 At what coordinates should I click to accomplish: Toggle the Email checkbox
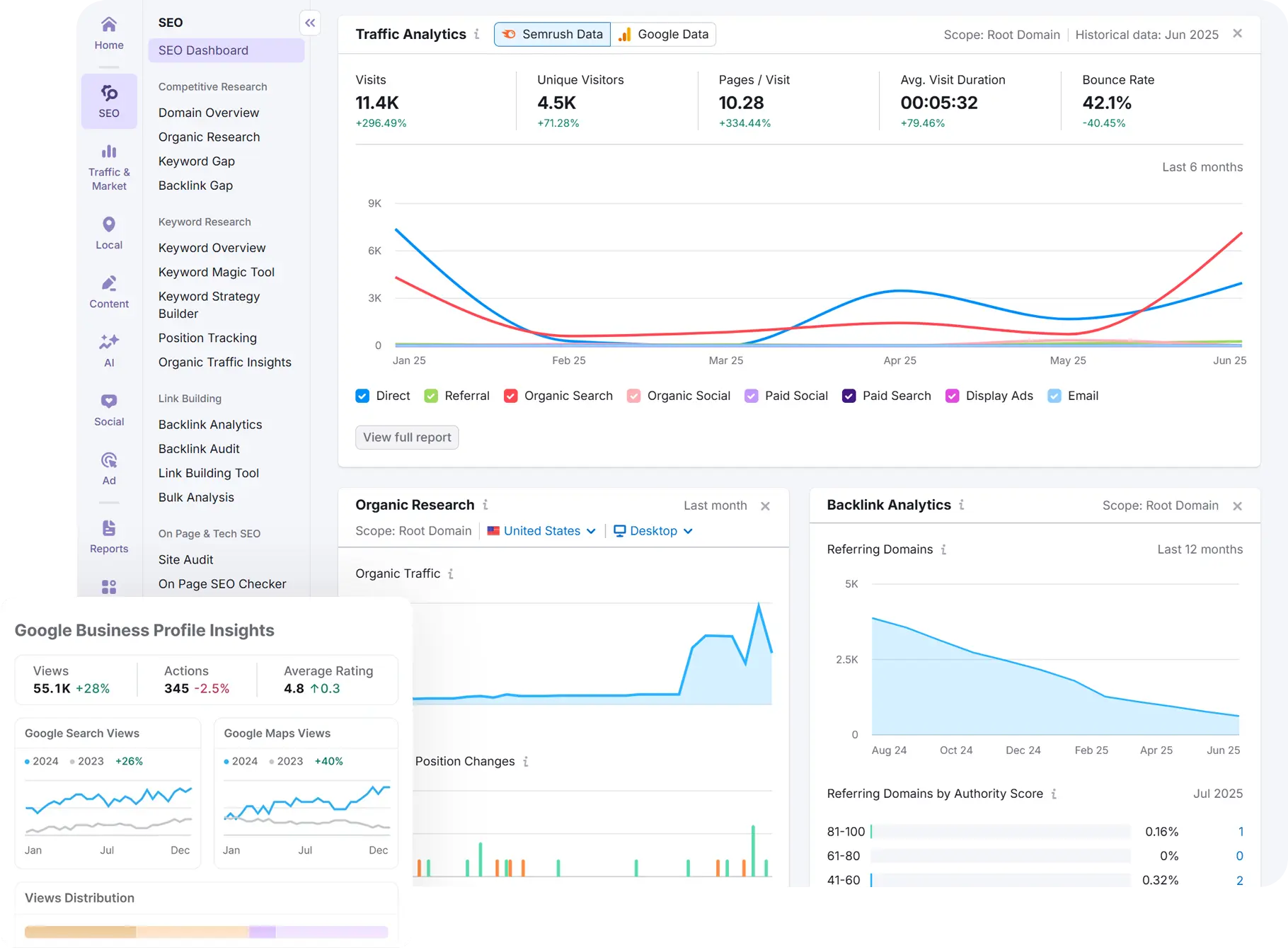pos(1054,396)
